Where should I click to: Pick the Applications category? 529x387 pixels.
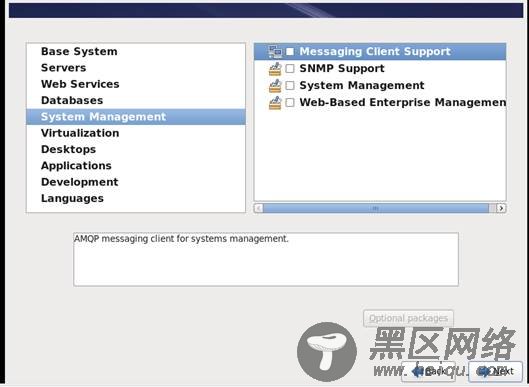[x=136, y=166]
